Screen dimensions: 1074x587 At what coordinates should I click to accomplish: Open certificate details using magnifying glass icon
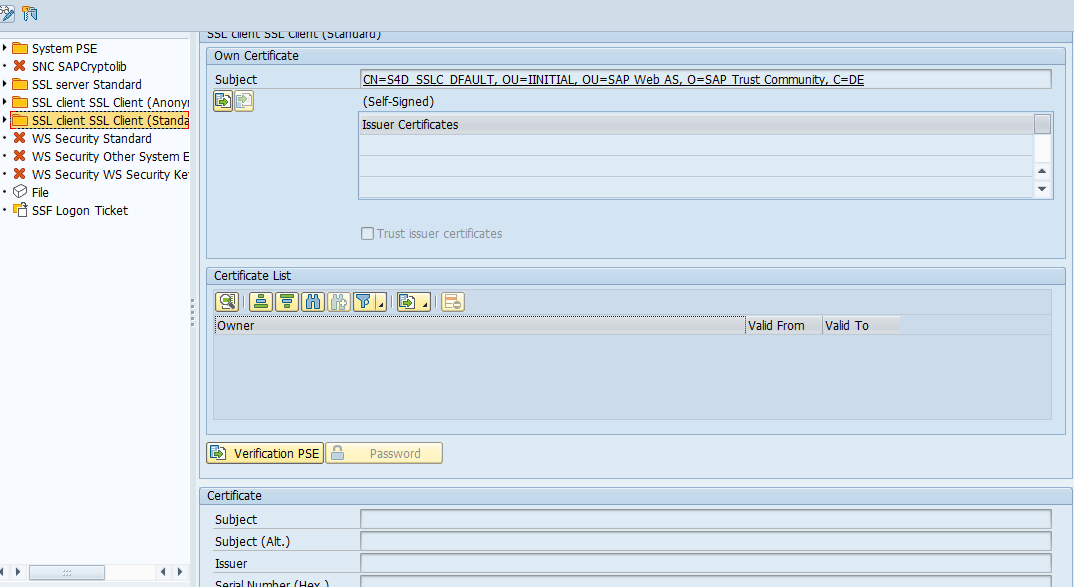[x=227, y=301]
